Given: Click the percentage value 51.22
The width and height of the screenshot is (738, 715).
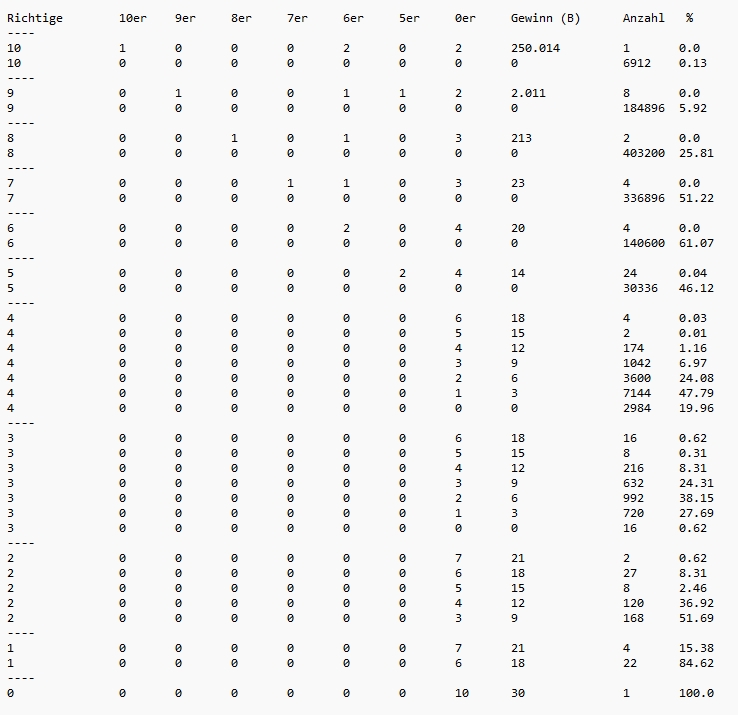Looking at the screenshot, I should click(697, 198).
